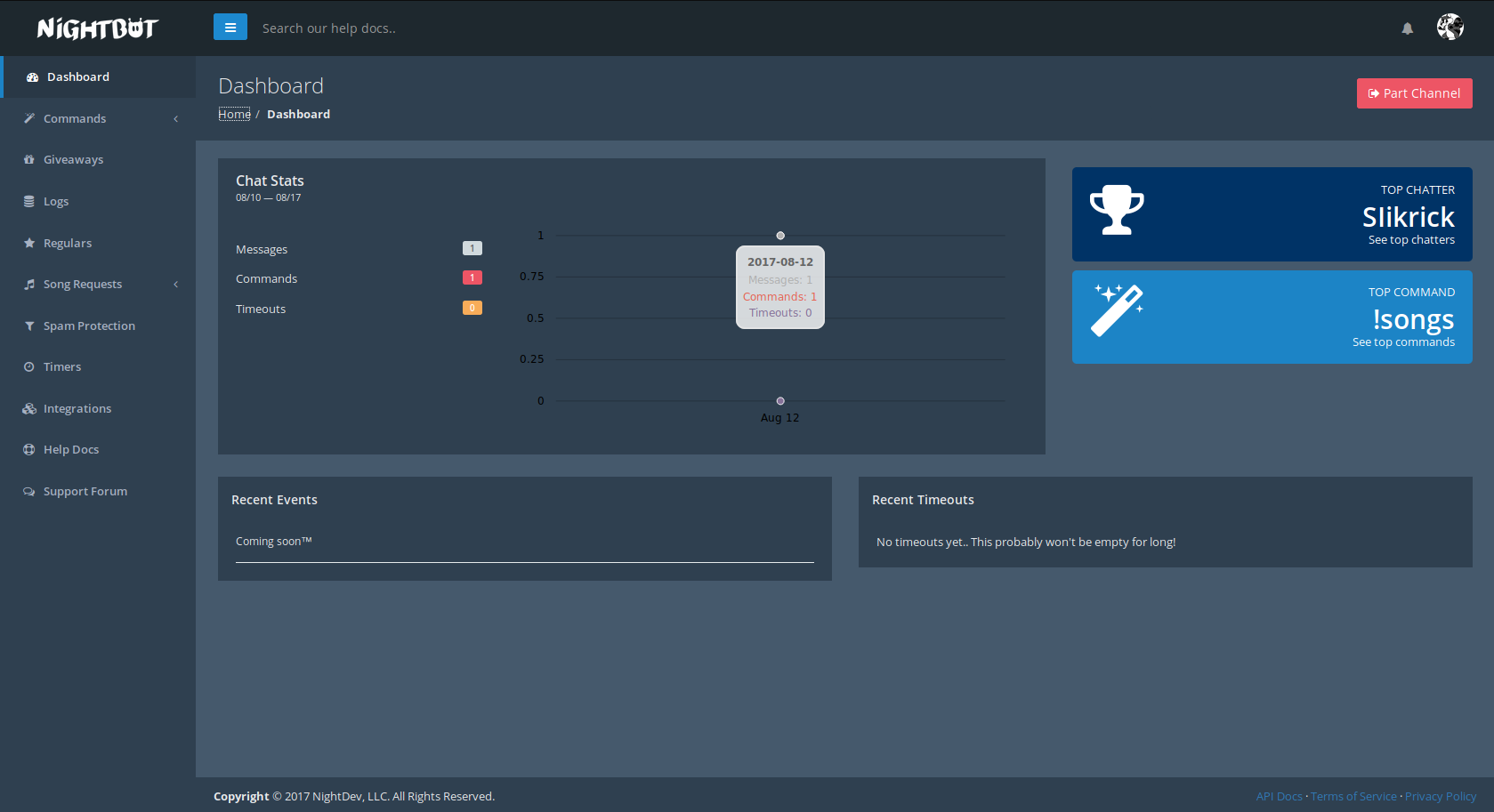
Task: Click the Nightbot logo
Action: (x=98, y=28)
